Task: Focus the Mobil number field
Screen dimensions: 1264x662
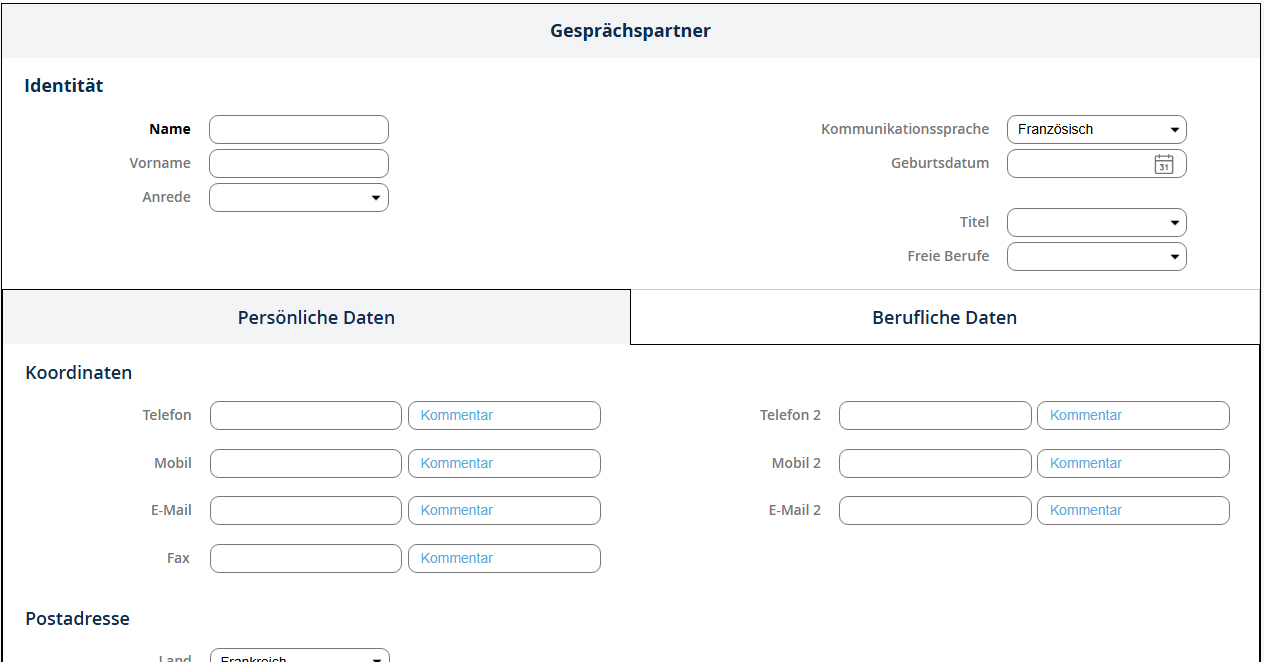Action: (x=305, y=464)
